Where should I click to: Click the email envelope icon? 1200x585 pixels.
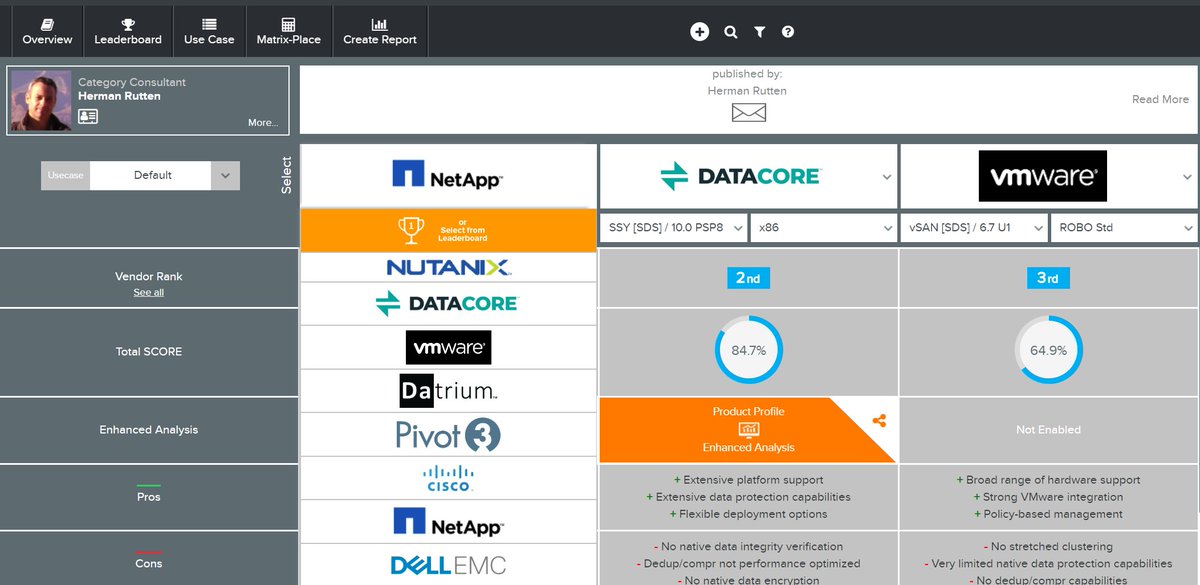pyautogui.click(x=748, y=113)
